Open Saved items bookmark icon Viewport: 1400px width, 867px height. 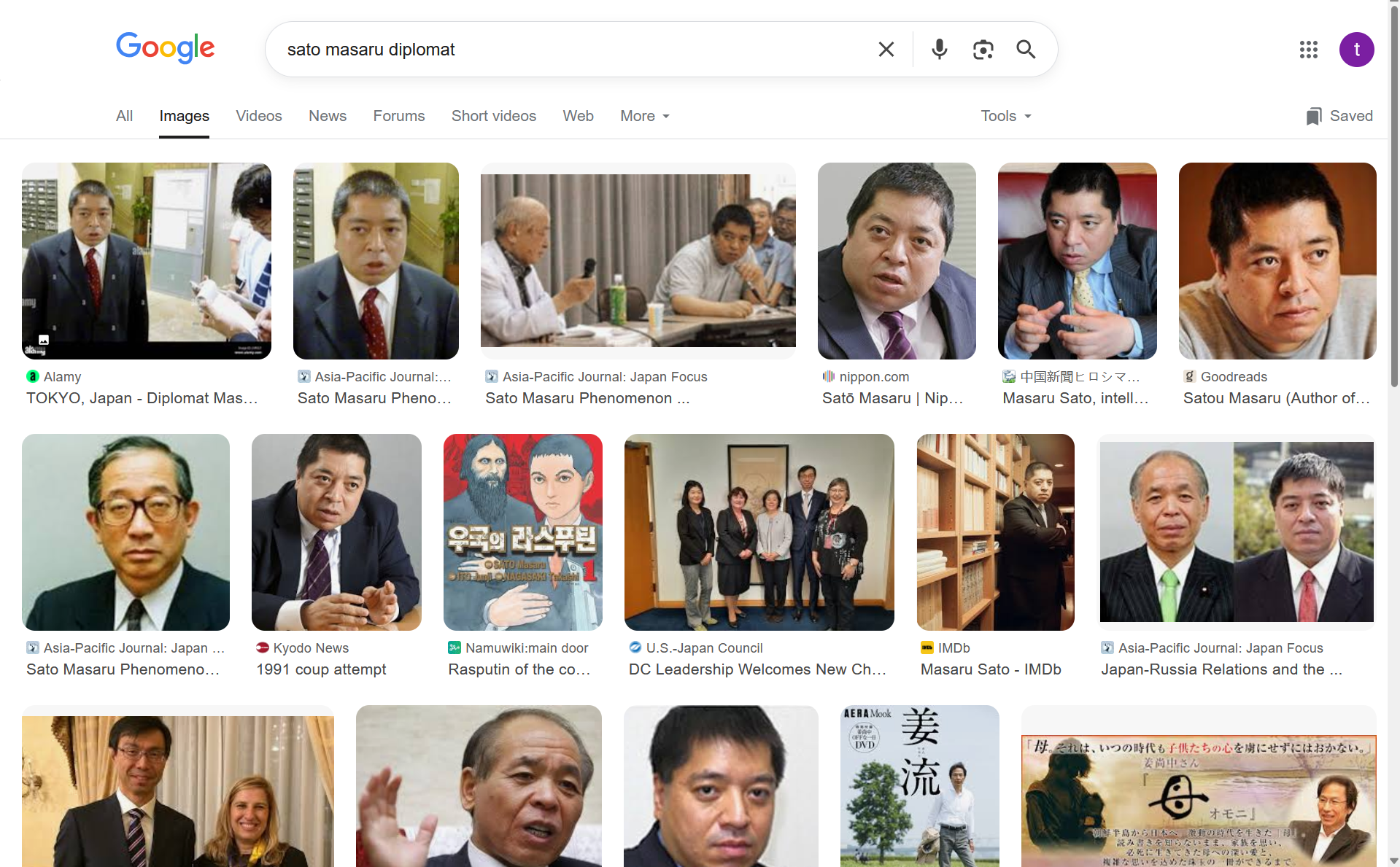(x=1313, y=117)
